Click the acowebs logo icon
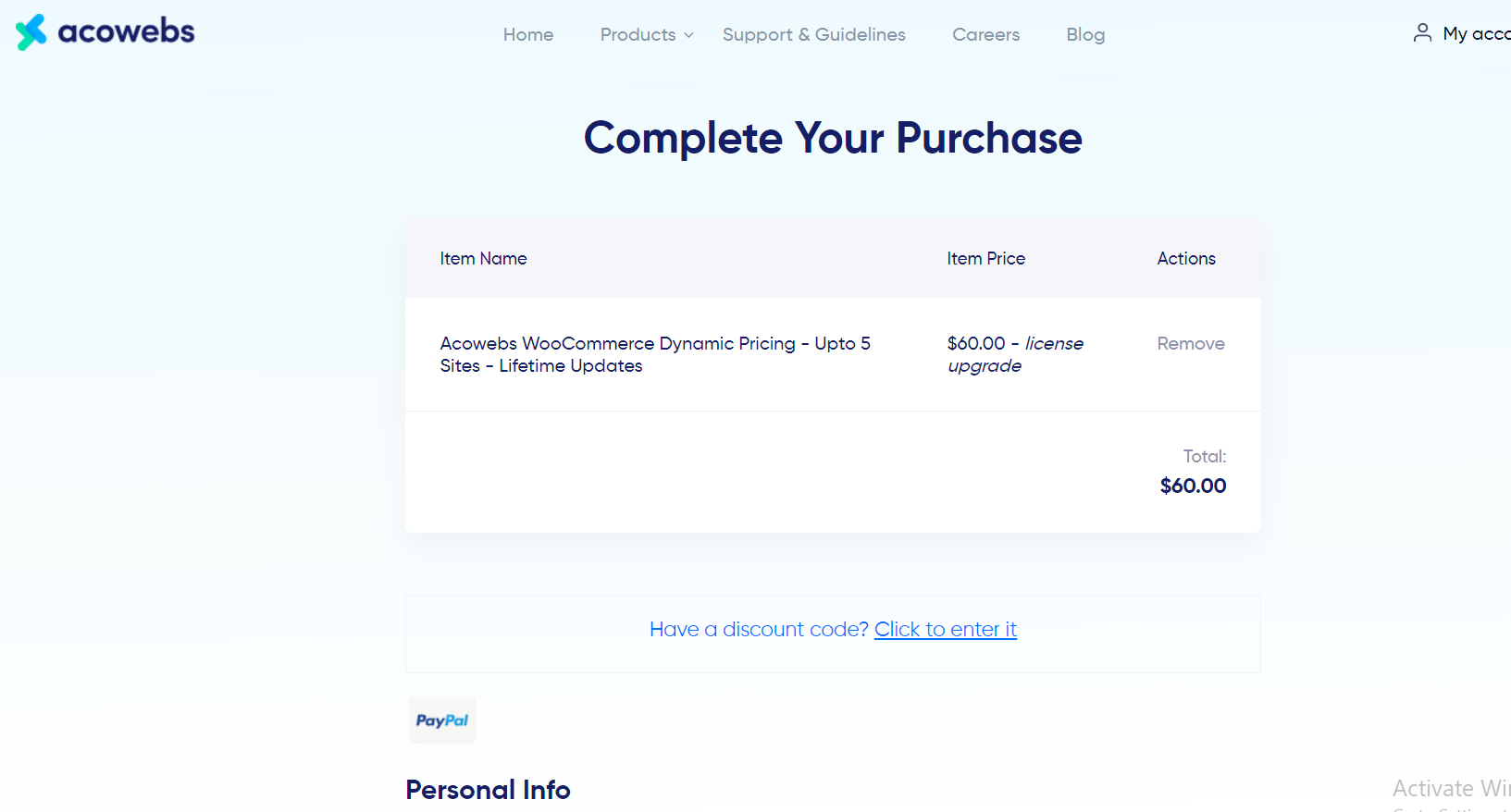 (x=31, y=32)
